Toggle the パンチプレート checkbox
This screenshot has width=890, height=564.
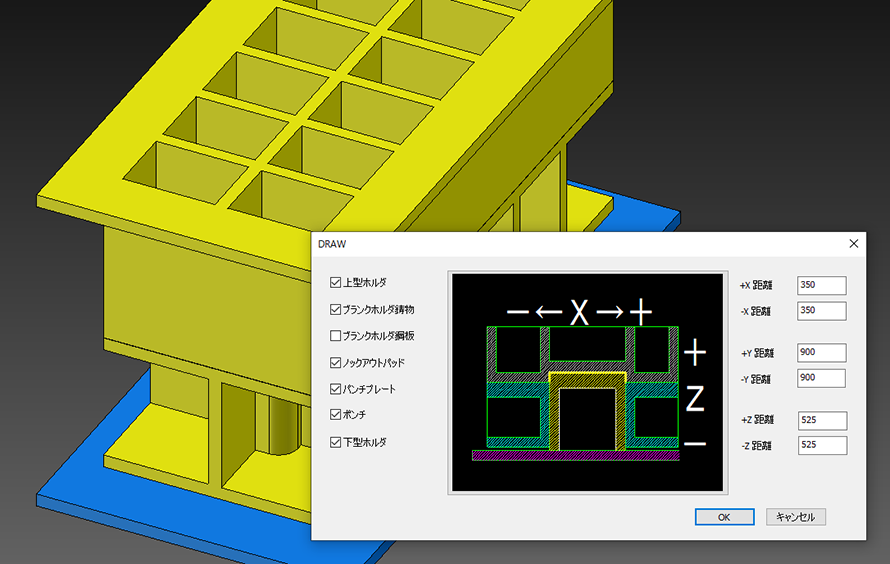pyautogui.click(x=336, y=389)
